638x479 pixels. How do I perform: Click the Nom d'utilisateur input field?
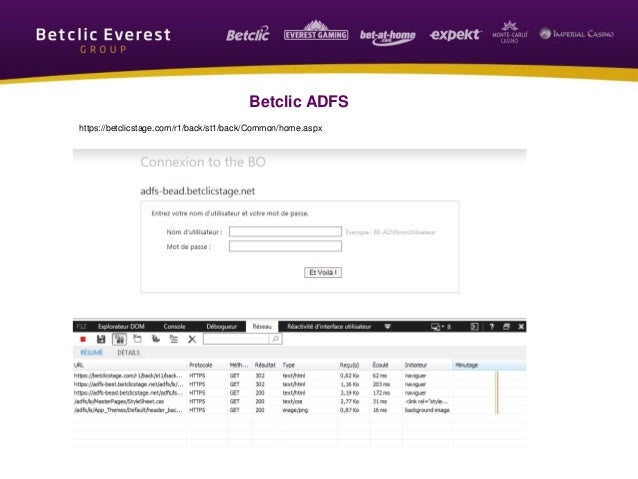pyautogui.click(x=285, y=232)
